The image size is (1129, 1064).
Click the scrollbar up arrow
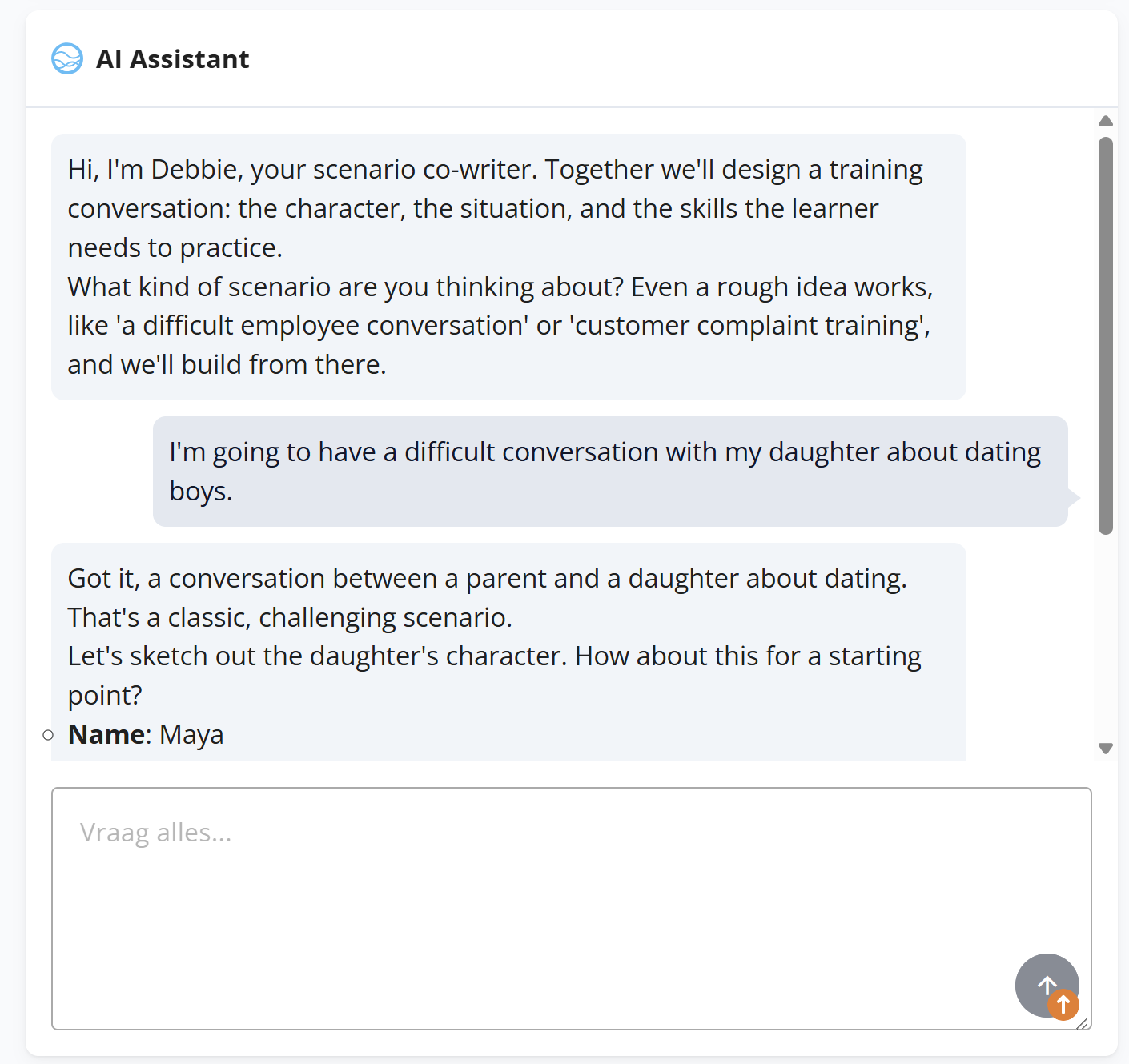pos(1106,121)
